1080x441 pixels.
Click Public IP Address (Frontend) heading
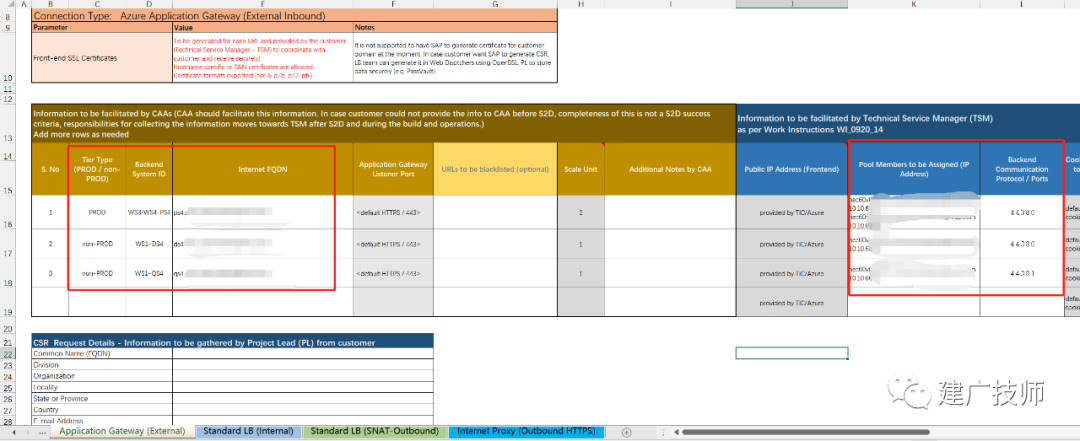792,169
